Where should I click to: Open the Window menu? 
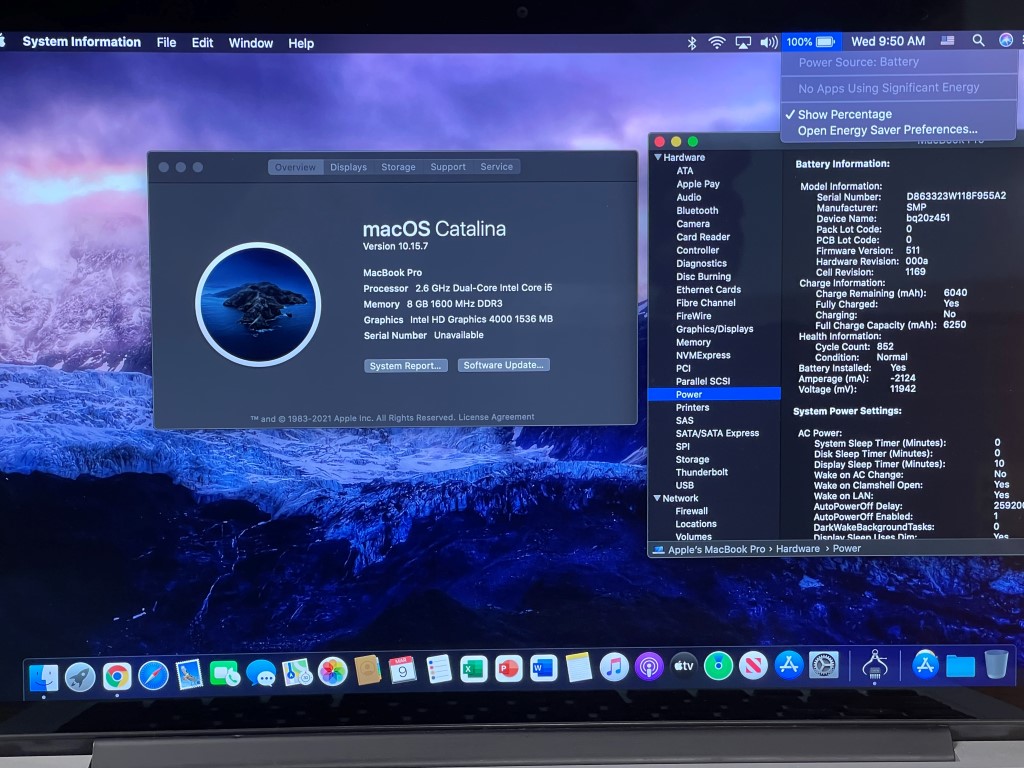tap(250, 43)
